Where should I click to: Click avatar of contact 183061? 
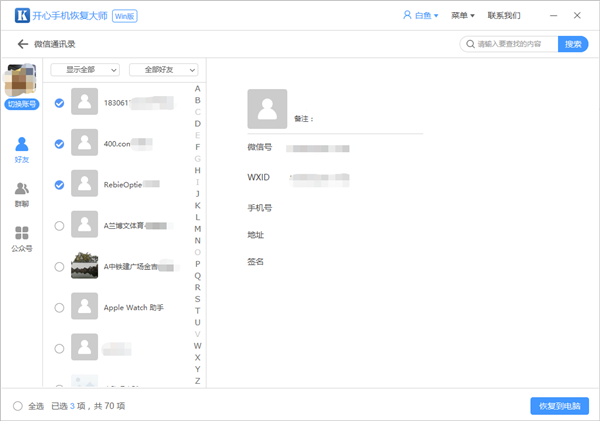click(85, 101)
